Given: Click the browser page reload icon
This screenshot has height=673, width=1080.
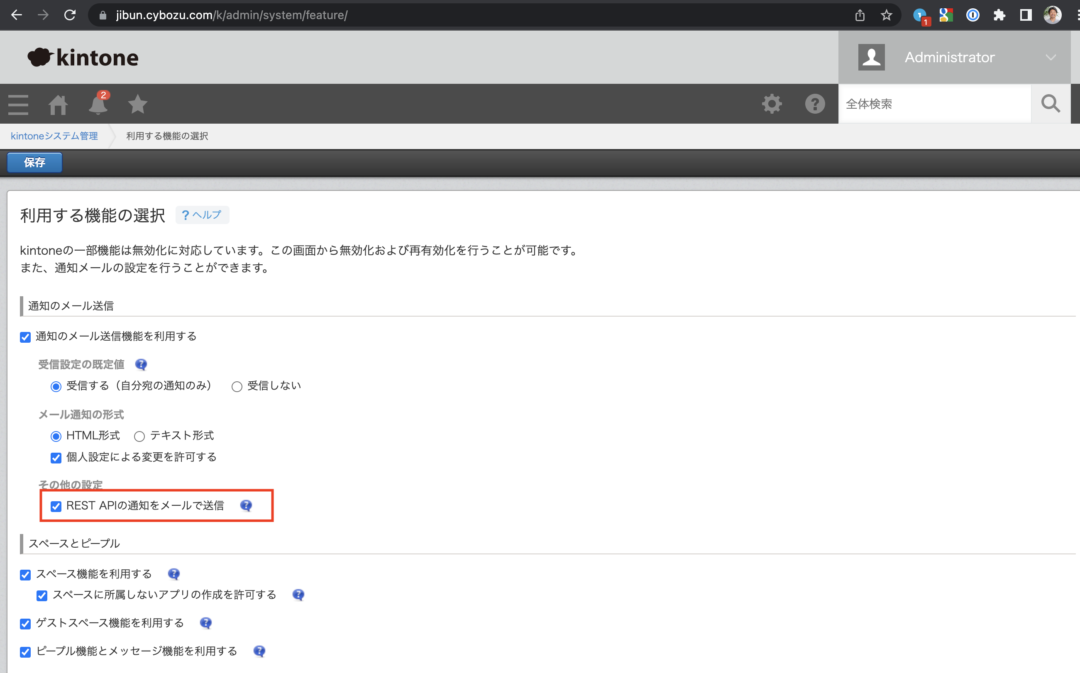Looking at the screenshot, I should point(68,15).
